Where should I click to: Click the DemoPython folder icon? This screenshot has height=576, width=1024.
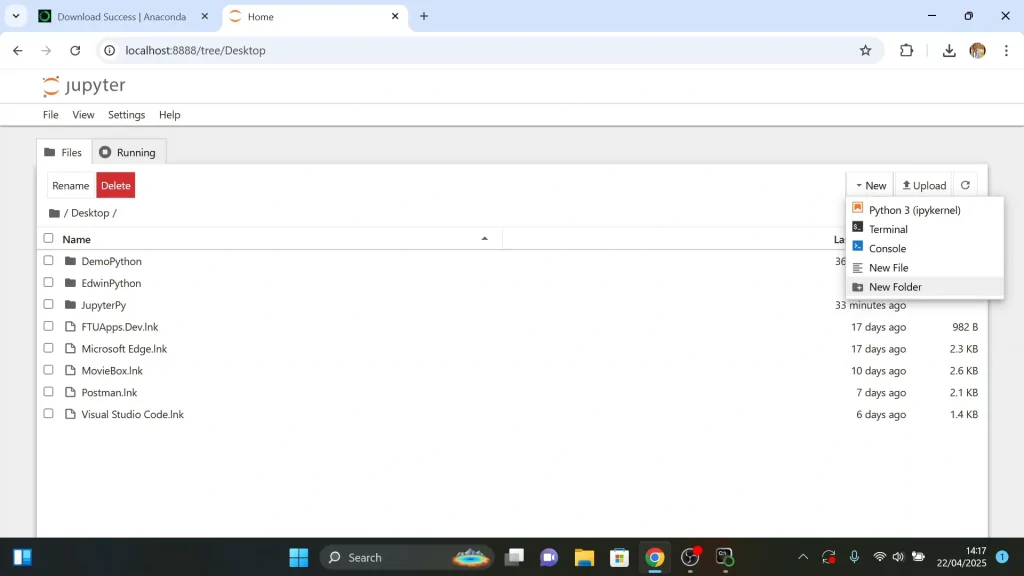point(71,261)
